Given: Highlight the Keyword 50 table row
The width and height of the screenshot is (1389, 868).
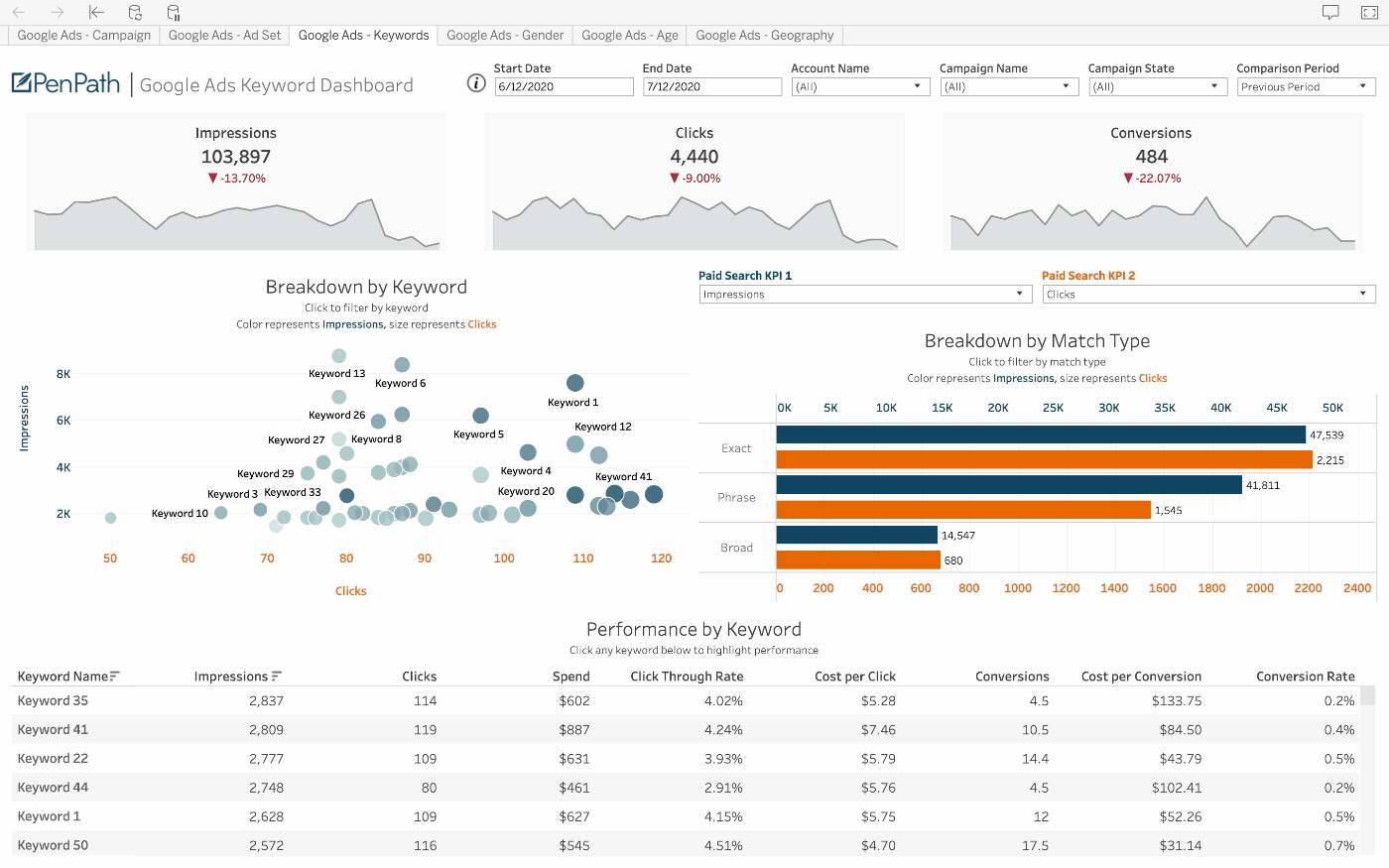Looking at the screenshot, I should click(686, 845).
